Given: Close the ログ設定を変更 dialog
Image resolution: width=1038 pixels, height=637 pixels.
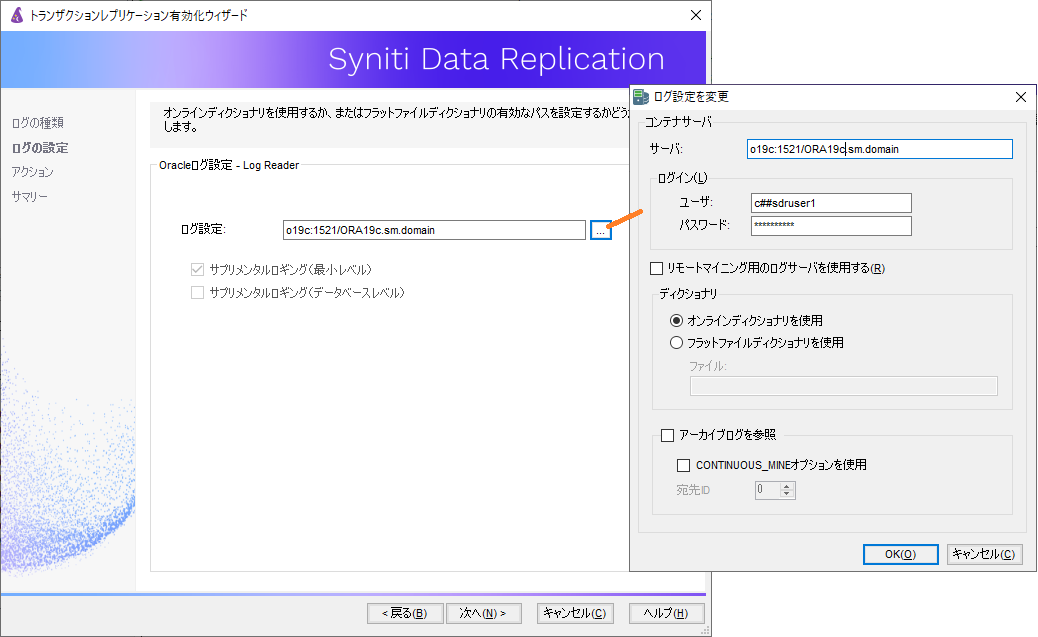Looking at the screenshot, I should tap(1020, 97).
